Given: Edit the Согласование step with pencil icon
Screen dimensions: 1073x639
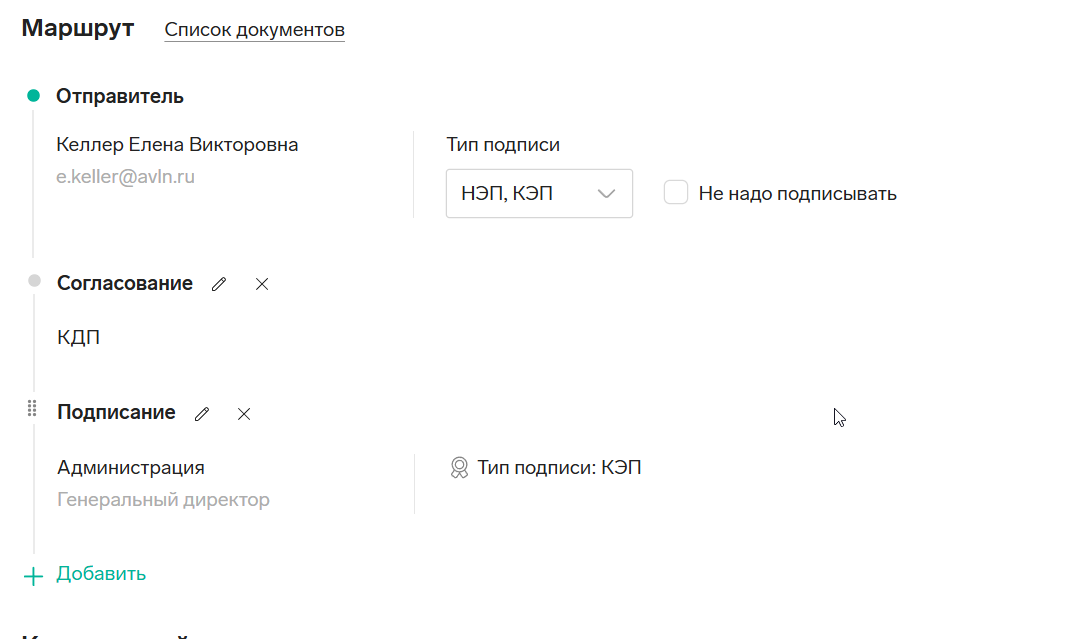Looking at the screenshot, I should click(x=219, y=284).
